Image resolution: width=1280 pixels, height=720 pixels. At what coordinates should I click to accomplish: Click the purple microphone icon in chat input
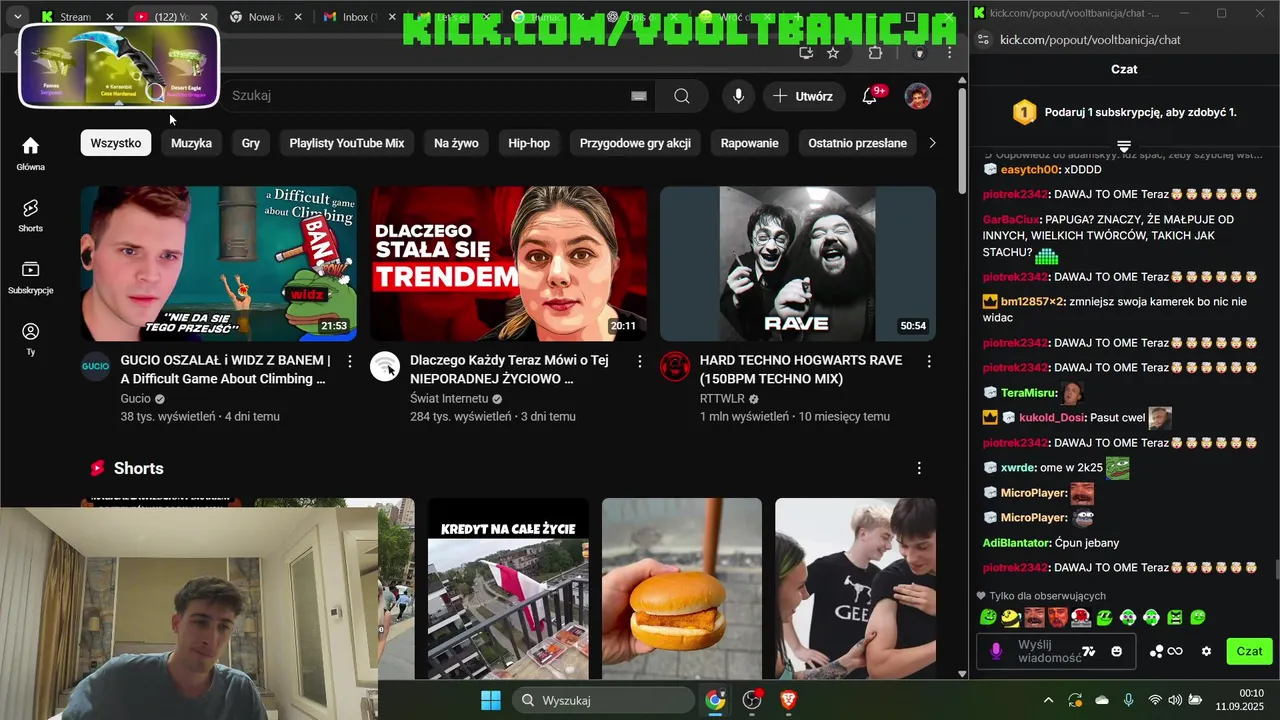tap(996, 651)
